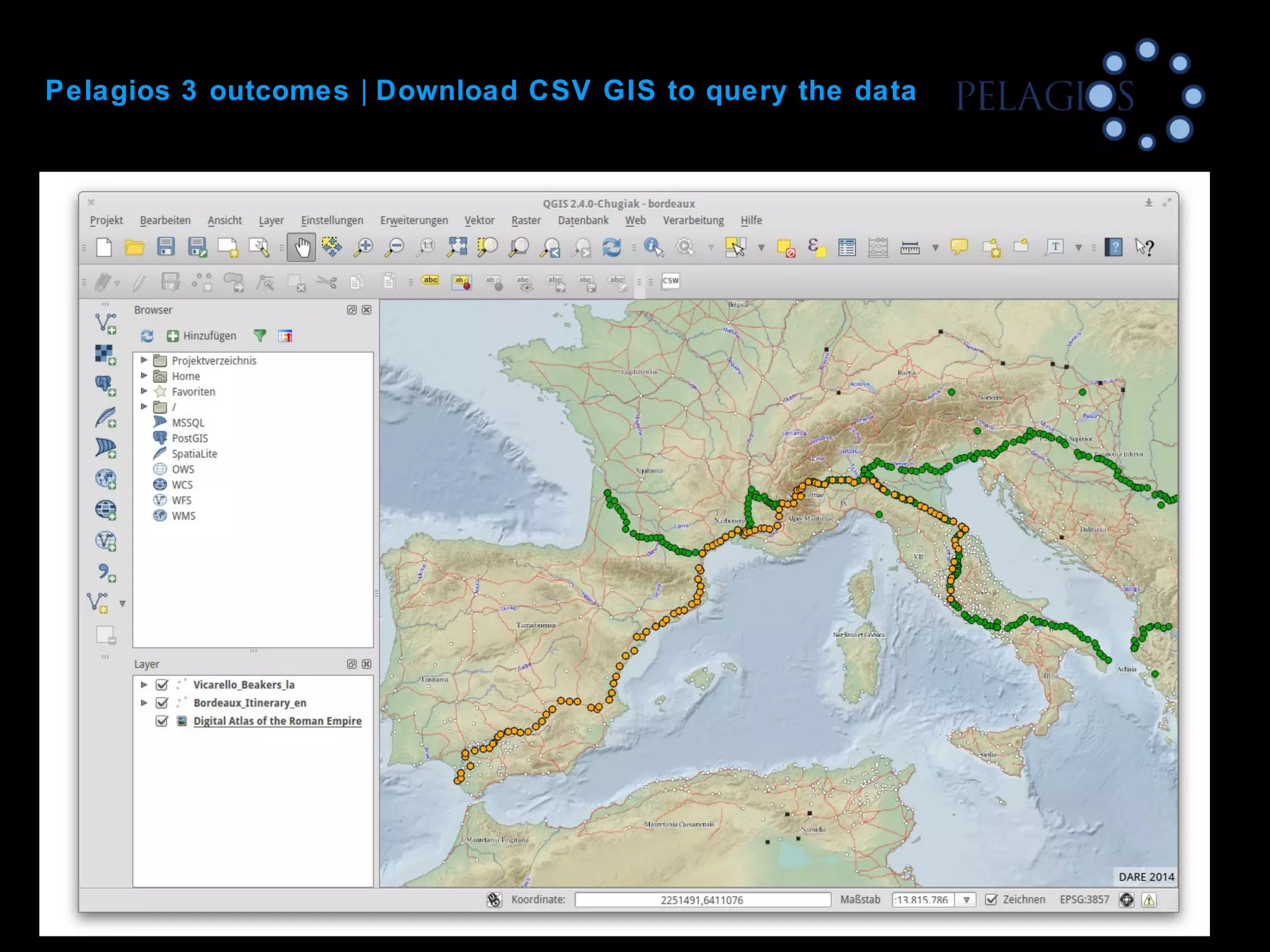Open the Projekt menu

106,221
